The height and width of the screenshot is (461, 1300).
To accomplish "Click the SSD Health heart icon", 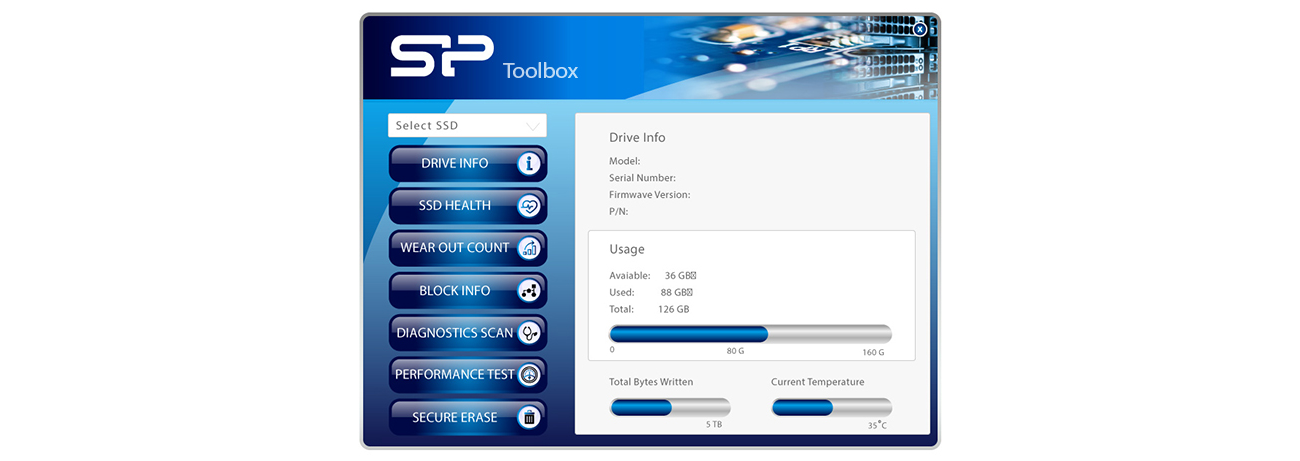I will 529,206.
